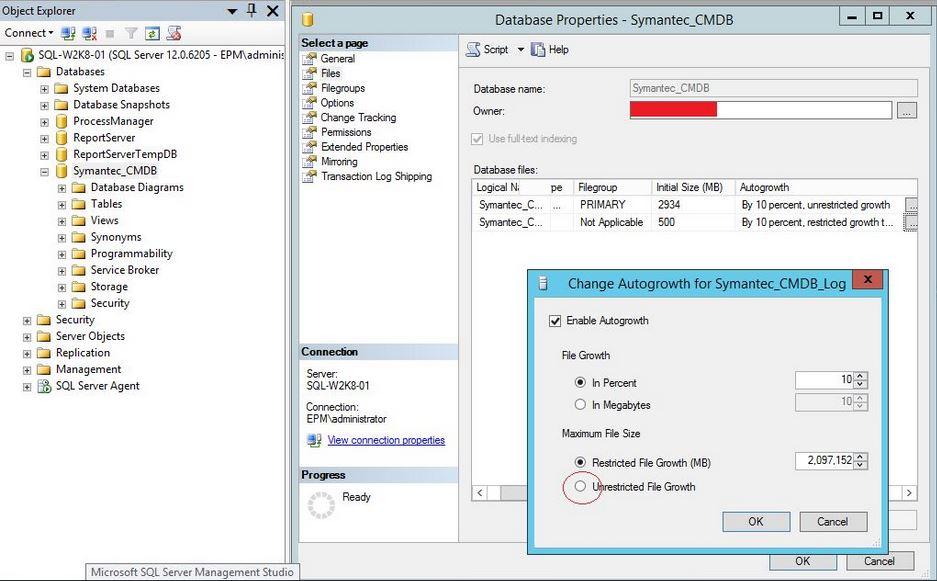
Task: Click the Symantec_CMDB database icon
Action: coord(61,171)
